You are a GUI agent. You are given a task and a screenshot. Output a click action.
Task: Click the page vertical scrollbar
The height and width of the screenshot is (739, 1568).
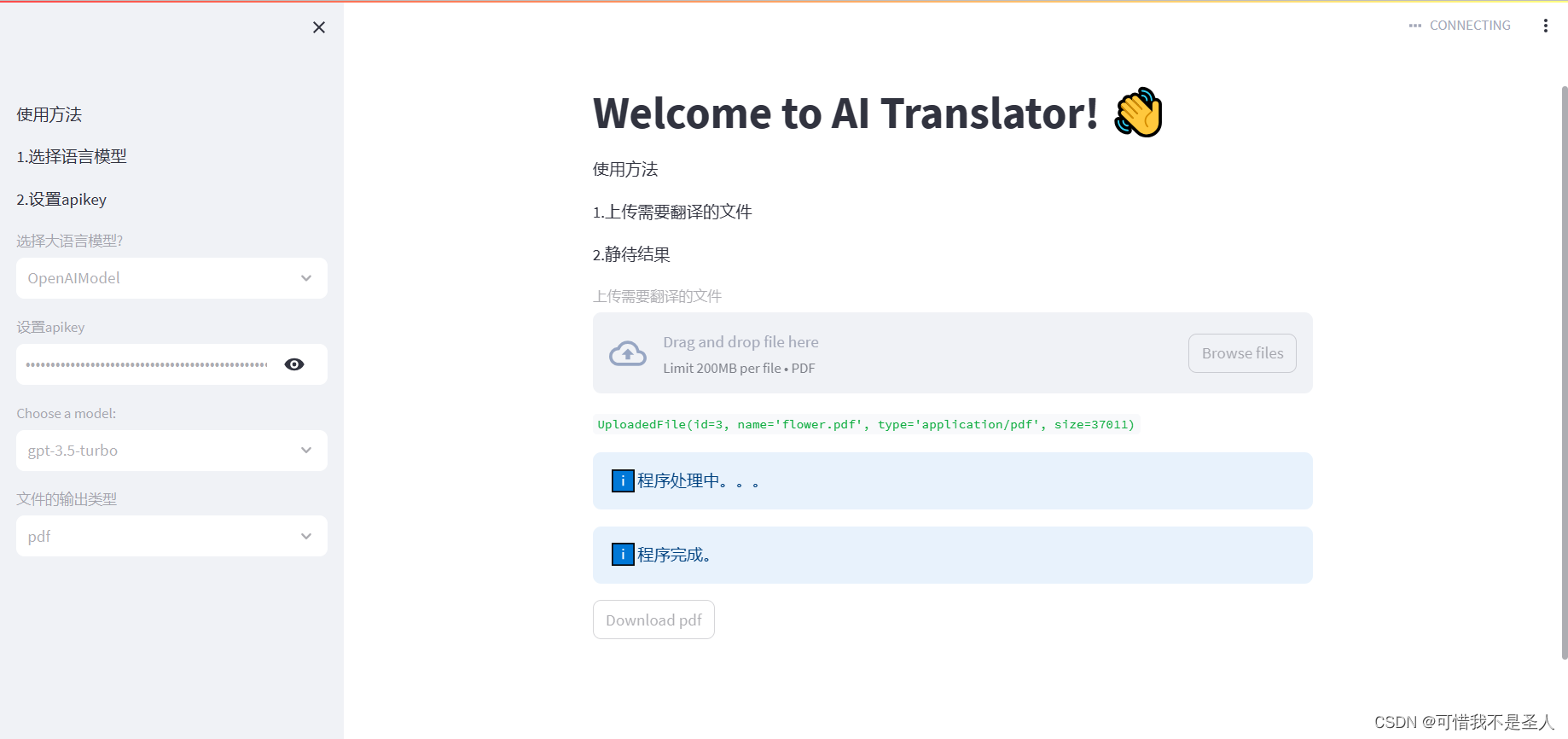[1564, 372]
